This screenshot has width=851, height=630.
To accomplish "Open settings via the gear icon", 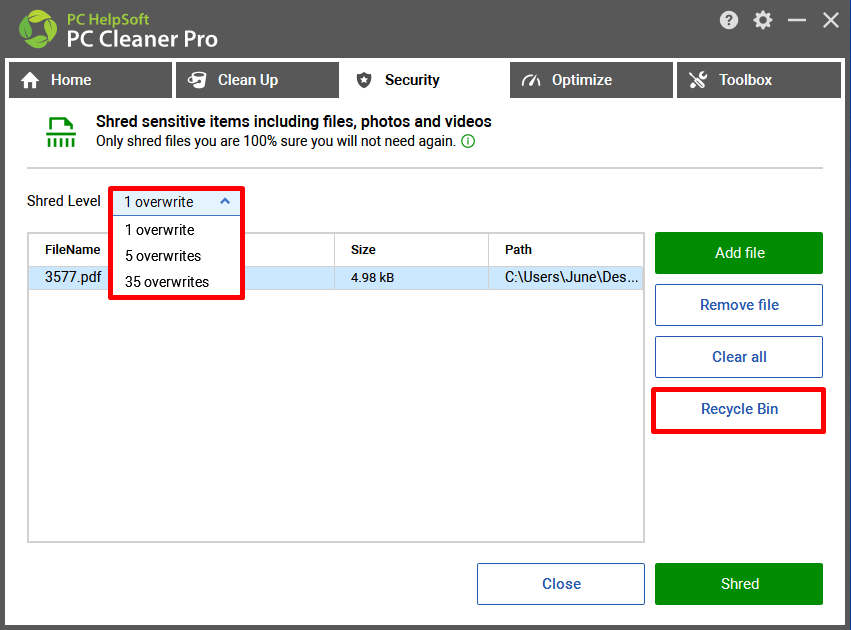I will (x=763, y=21).
